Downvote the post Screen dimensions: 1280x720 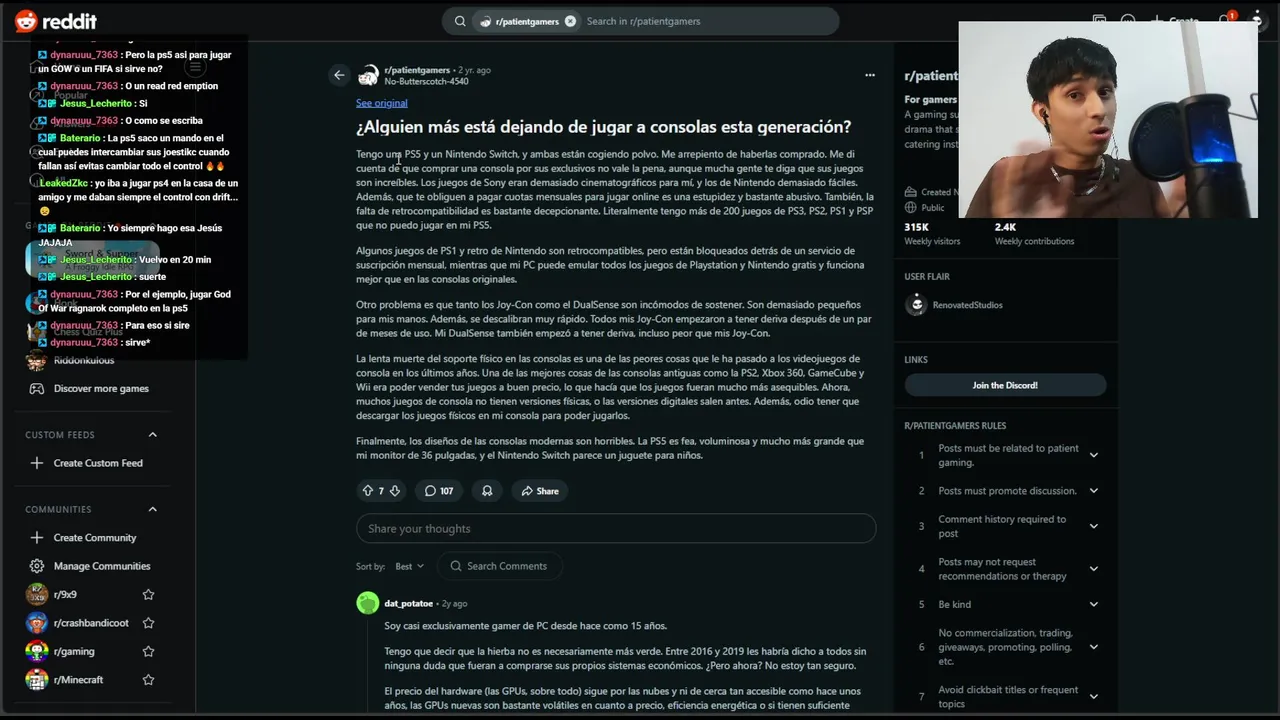pyautogui.click(x=395, y=491)
